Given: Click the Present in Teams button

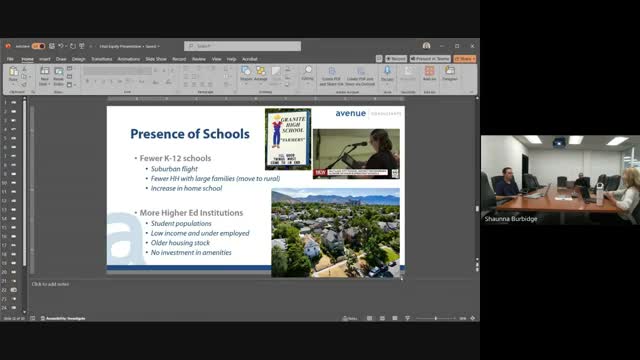Looking at the screenshot, I should [430, 59].
